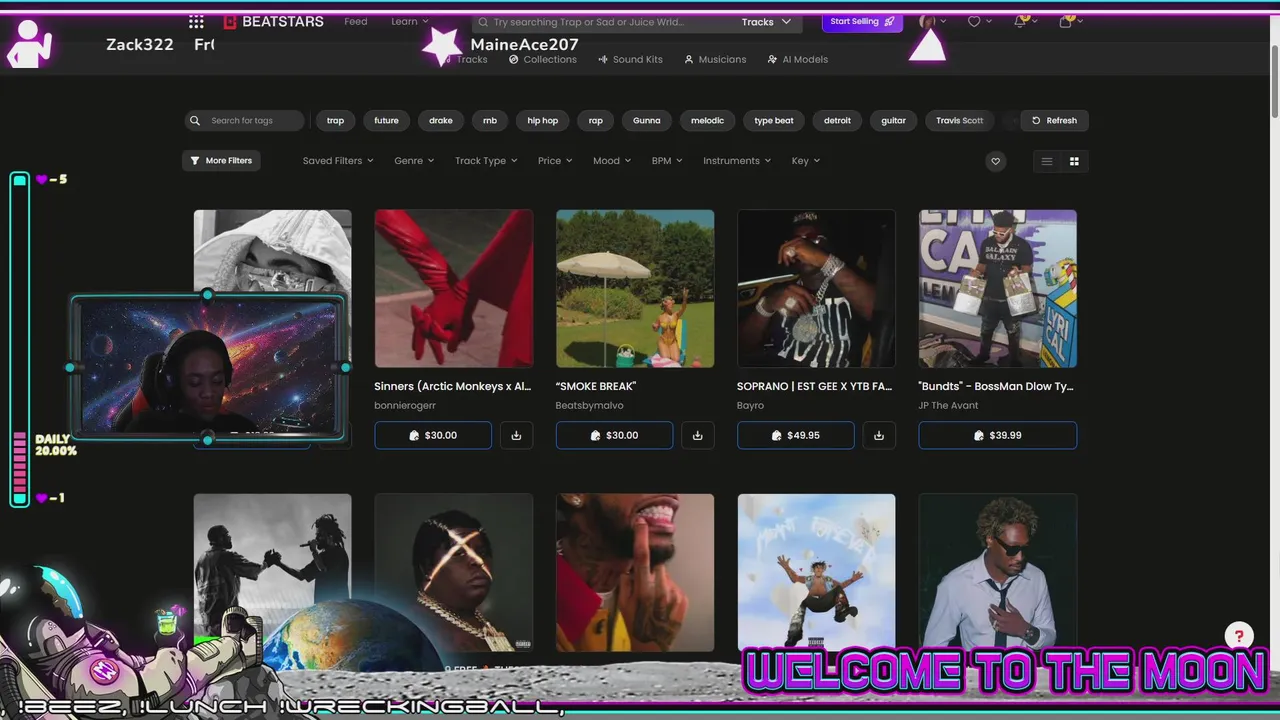Click the favorites heart filter icon

click(x=995, y=161)
